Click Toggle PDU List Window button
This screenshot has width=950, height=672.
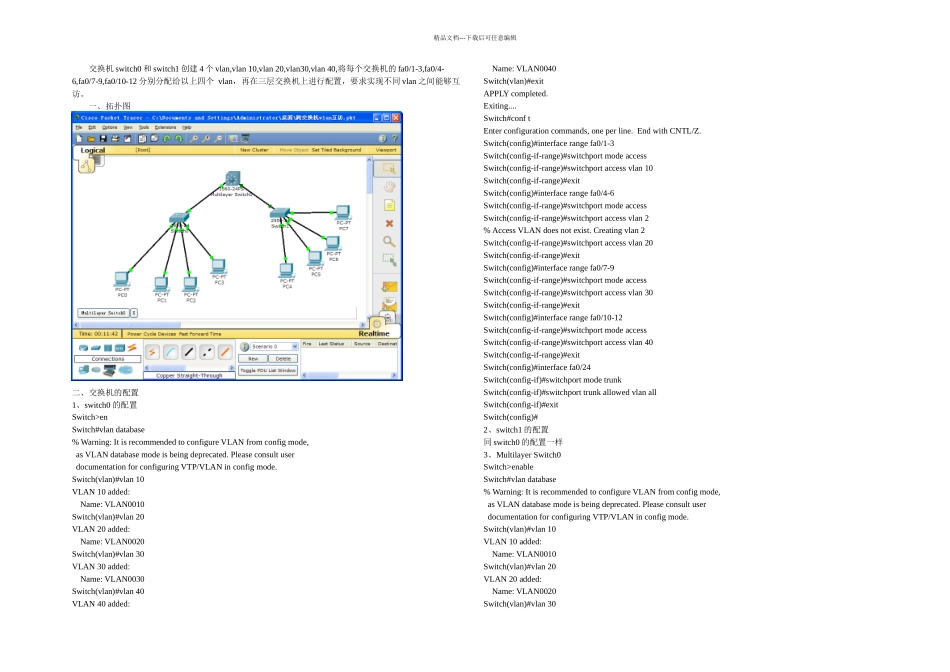pyautogui.click(x=268, y=370)
